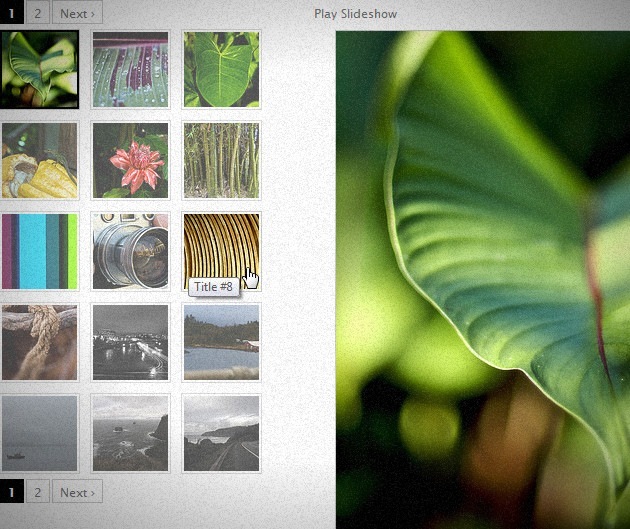Click Next in the top pagination
Screen dimensions: 630x529
click(x=77, y=13)
